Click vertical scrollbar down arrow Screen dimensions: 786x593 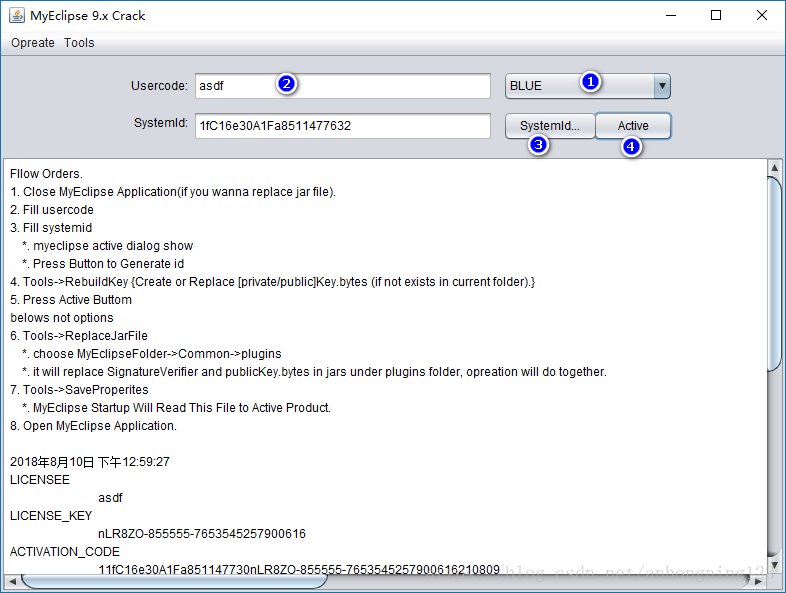774,565
